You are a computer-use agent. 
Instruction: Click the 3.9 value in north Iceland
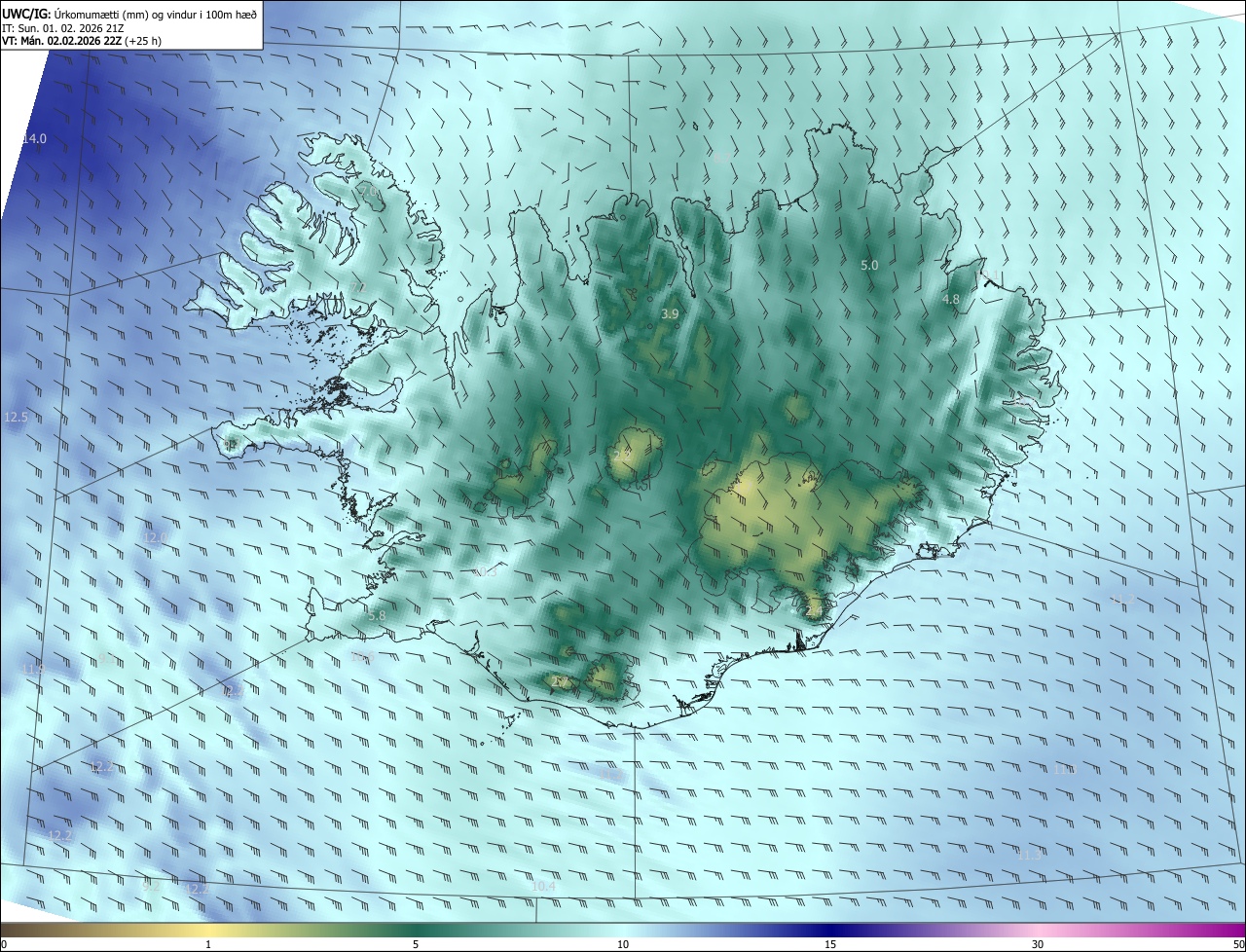(x=670, y=313)
